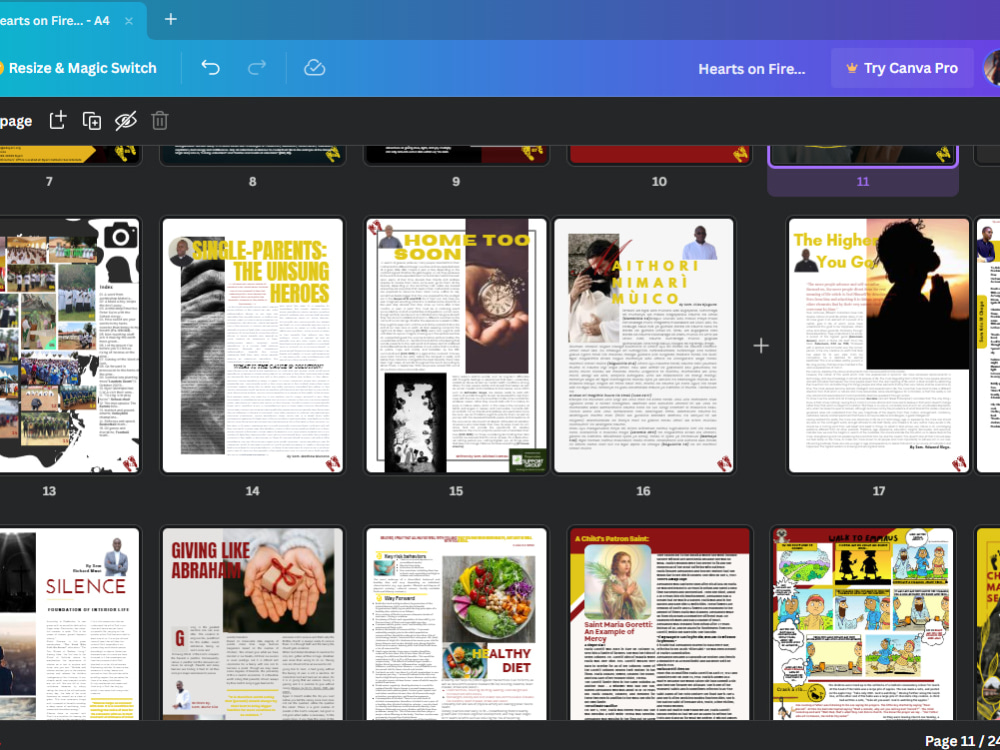Select the Home Too Soon page 15 thumbnail

(456, 344)
